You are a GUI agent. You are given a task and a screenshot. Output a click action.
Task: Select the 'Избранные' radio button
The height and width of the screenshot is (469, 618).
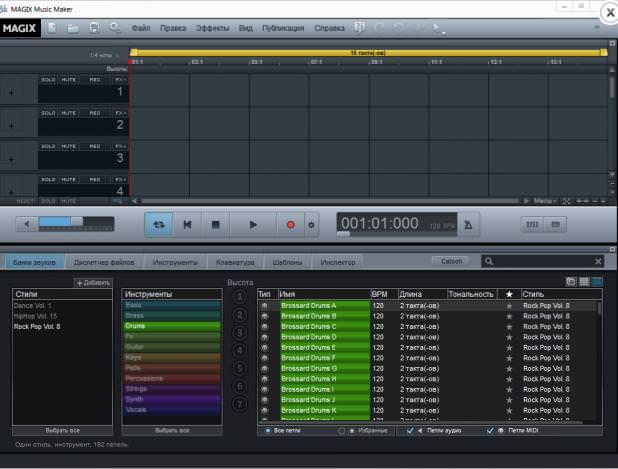coord(341,431)
